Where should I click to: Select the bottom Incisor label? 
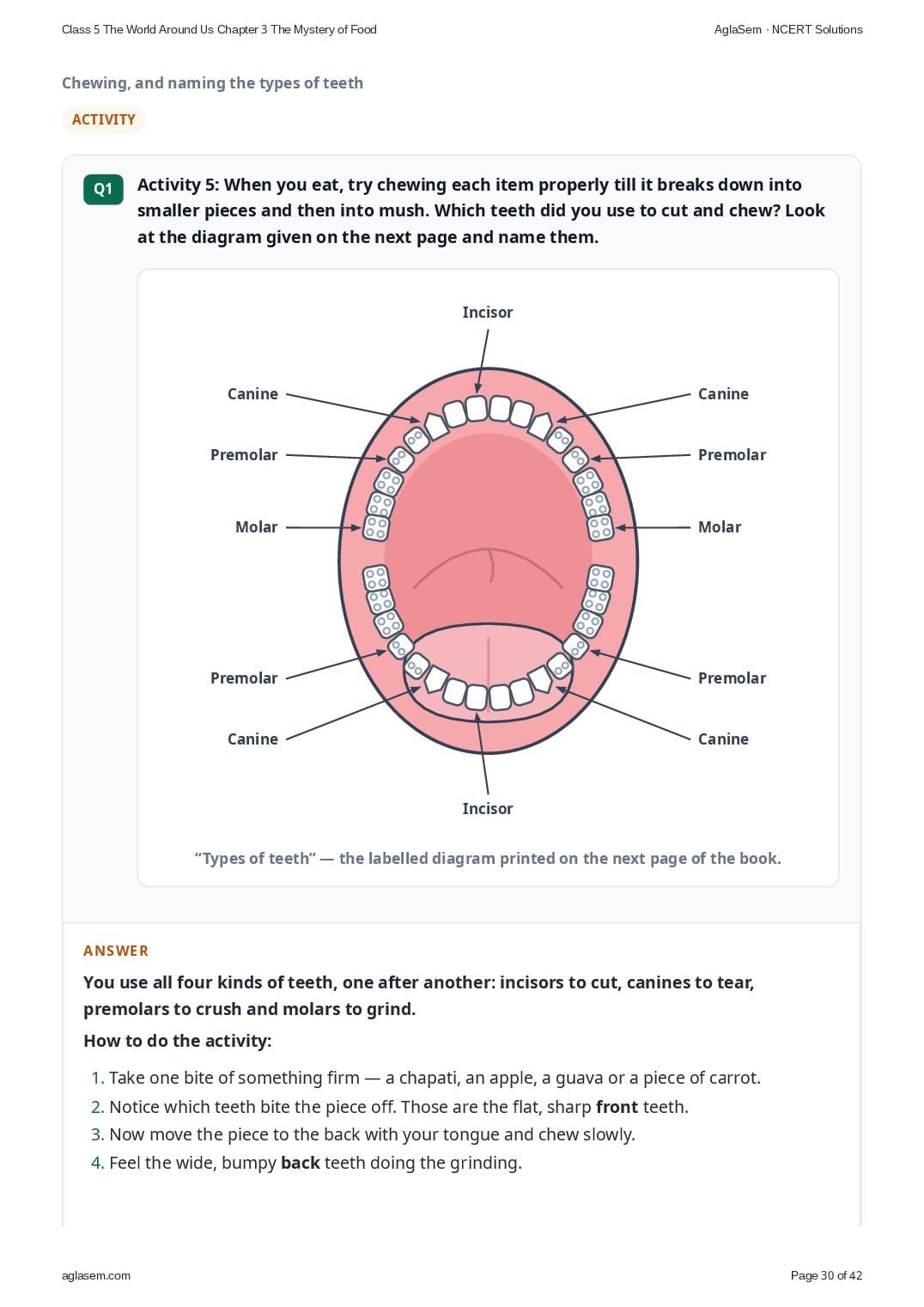pyautogui.click(x=487, y=809)
